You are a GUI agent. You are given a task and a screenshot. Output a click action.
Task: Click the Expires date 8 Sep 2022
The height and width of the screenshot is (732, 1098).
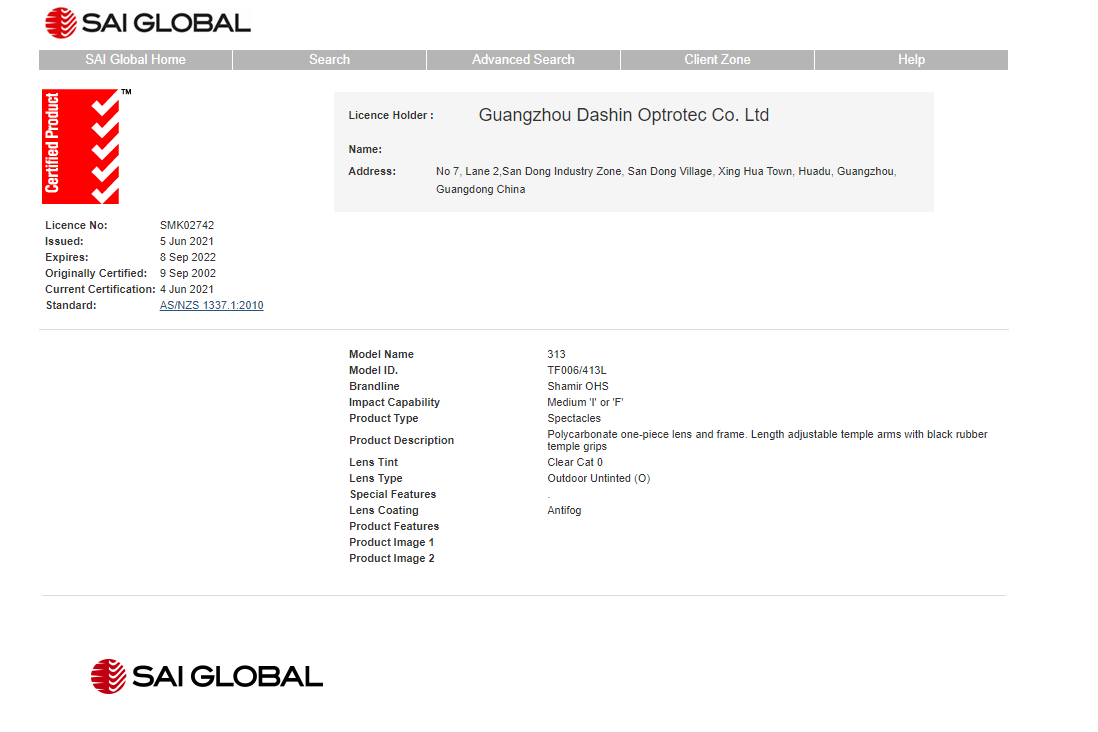(x=188, y=258)
